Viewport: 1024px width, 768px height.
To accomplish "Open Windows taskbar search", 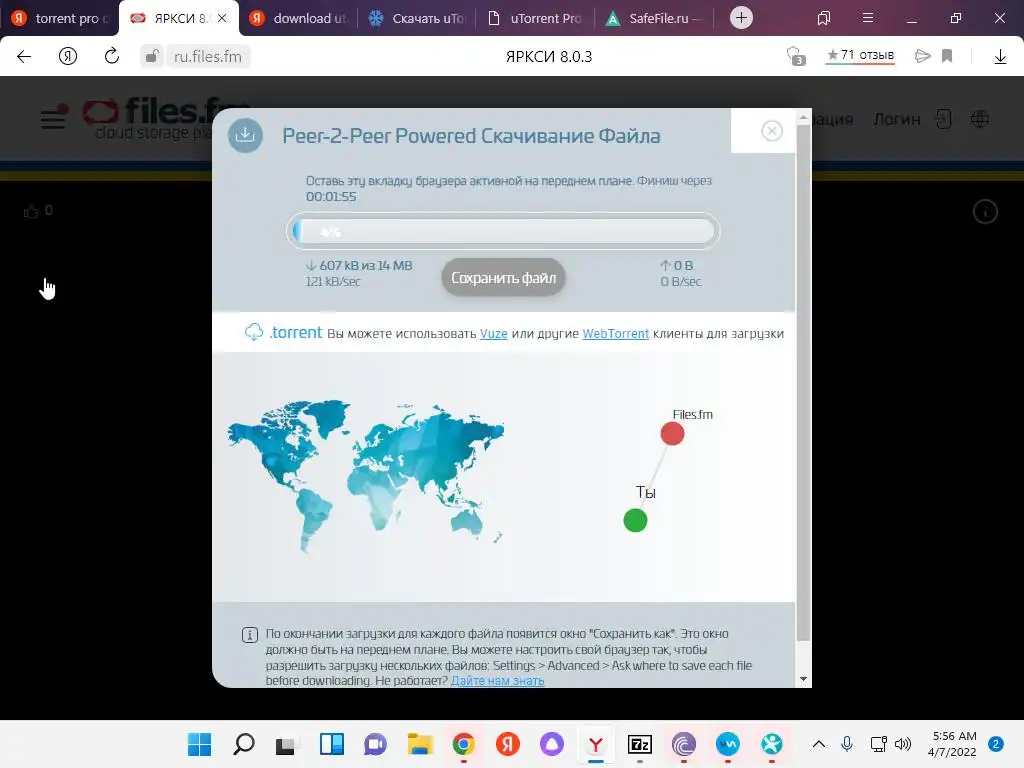I will [244, 744].
